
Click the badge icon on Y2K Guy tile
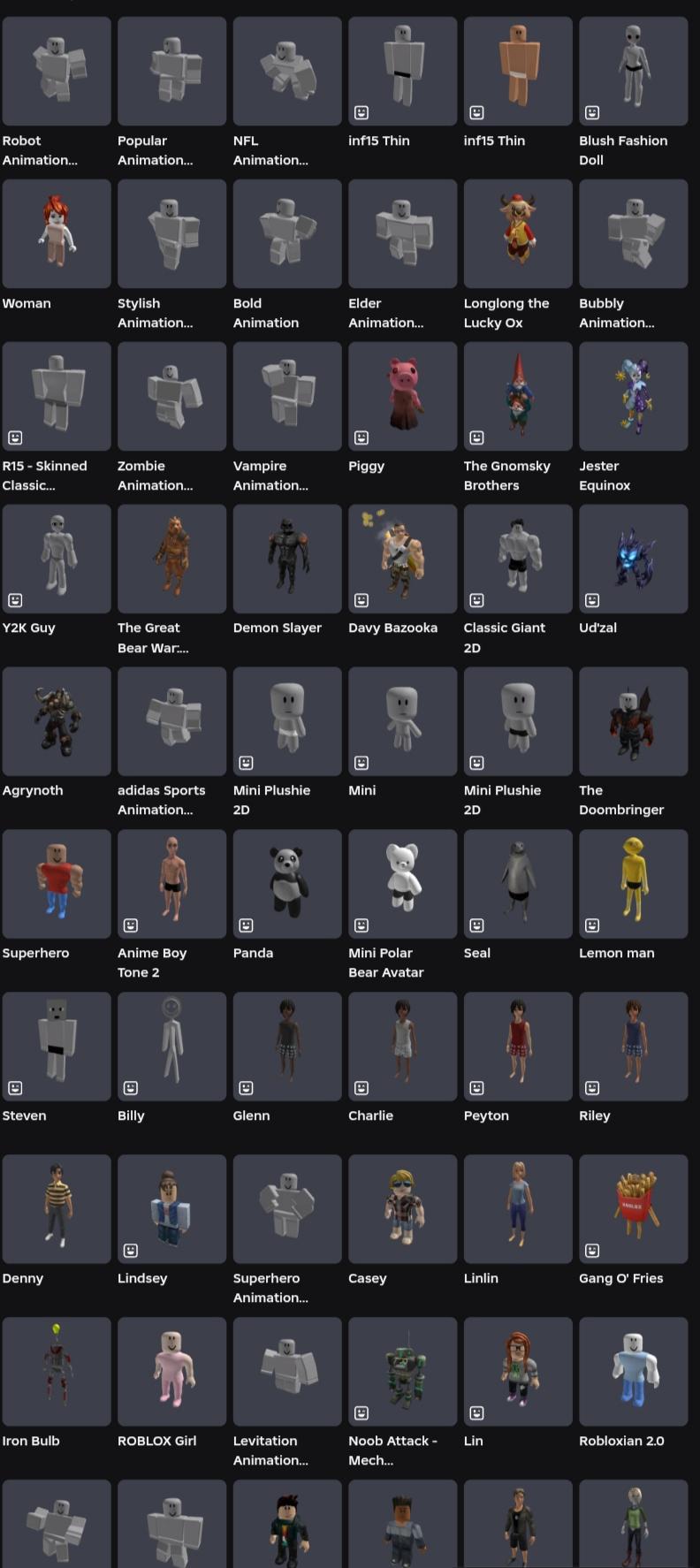(x=15, y=600)
